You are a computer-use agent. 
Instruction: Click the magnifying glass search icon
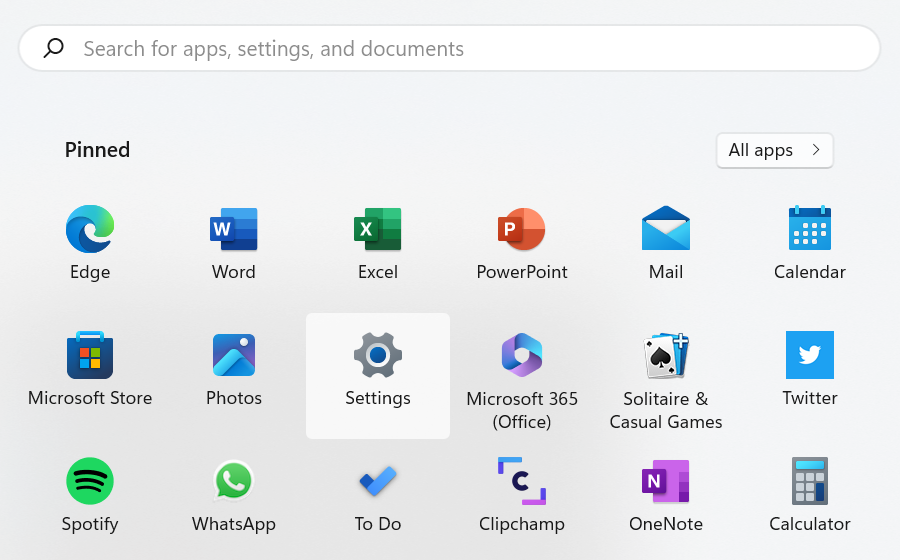(53, 48)
